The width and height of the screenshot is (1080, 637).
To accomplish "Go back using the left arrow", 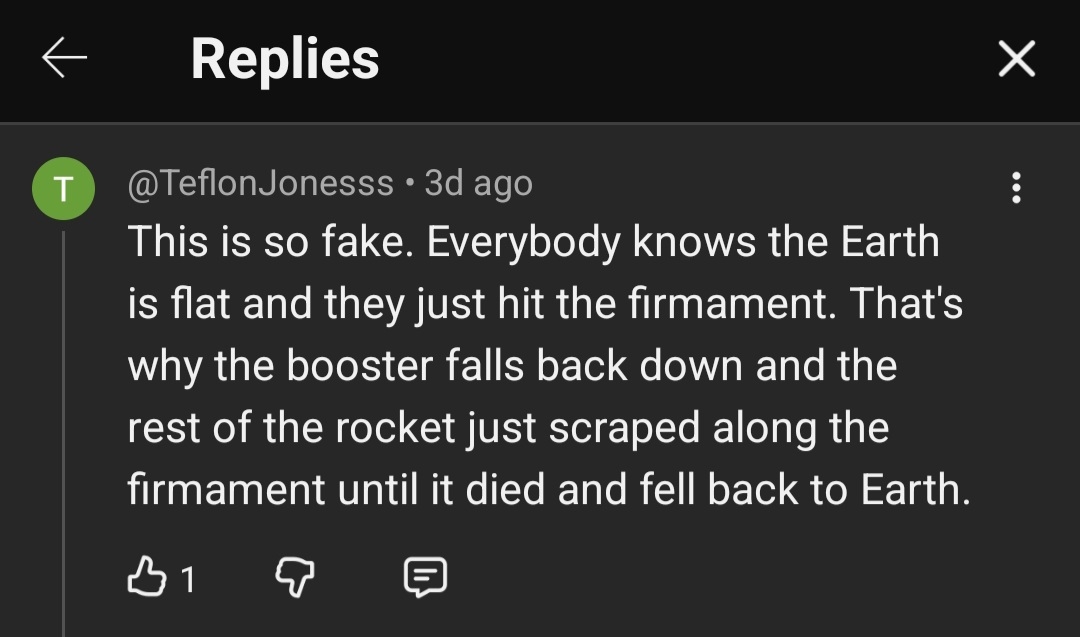I will [64, 60].
